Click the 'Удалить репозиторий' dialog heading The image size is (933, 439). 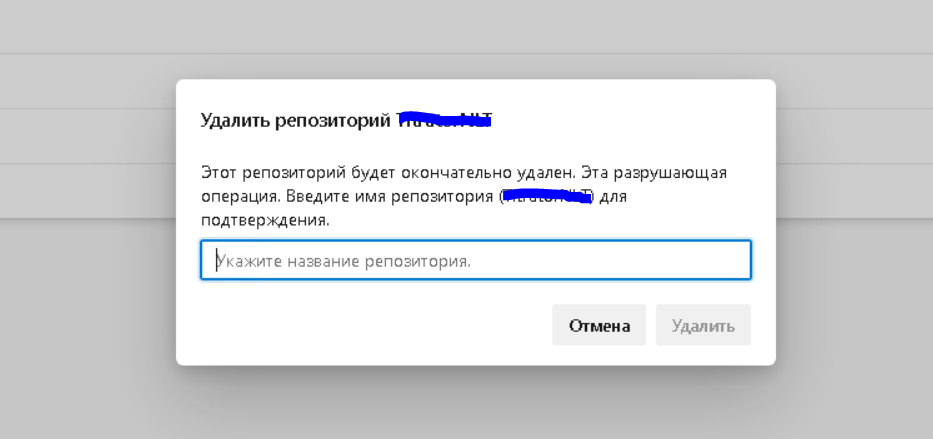[x=295, y=121]
